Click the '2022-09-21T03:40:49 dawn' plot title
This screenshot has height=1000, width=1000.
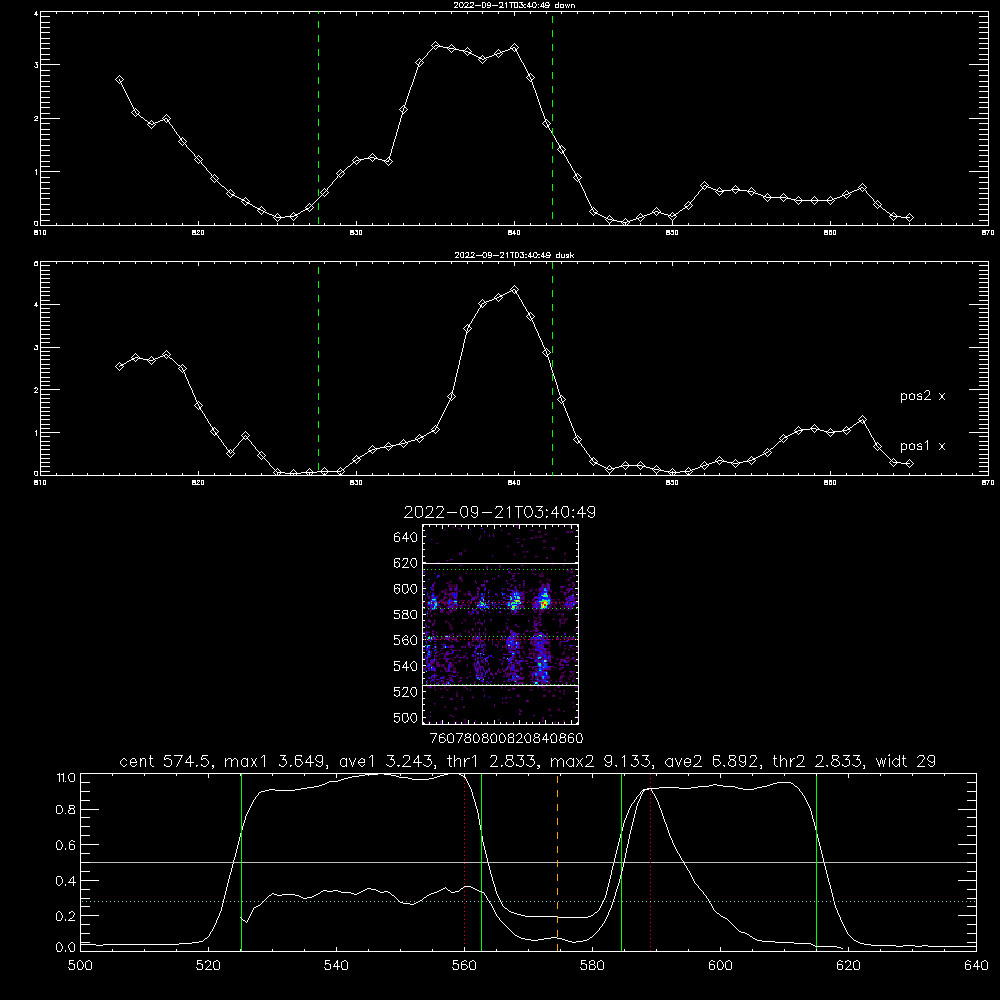click(x=514, y=5)
